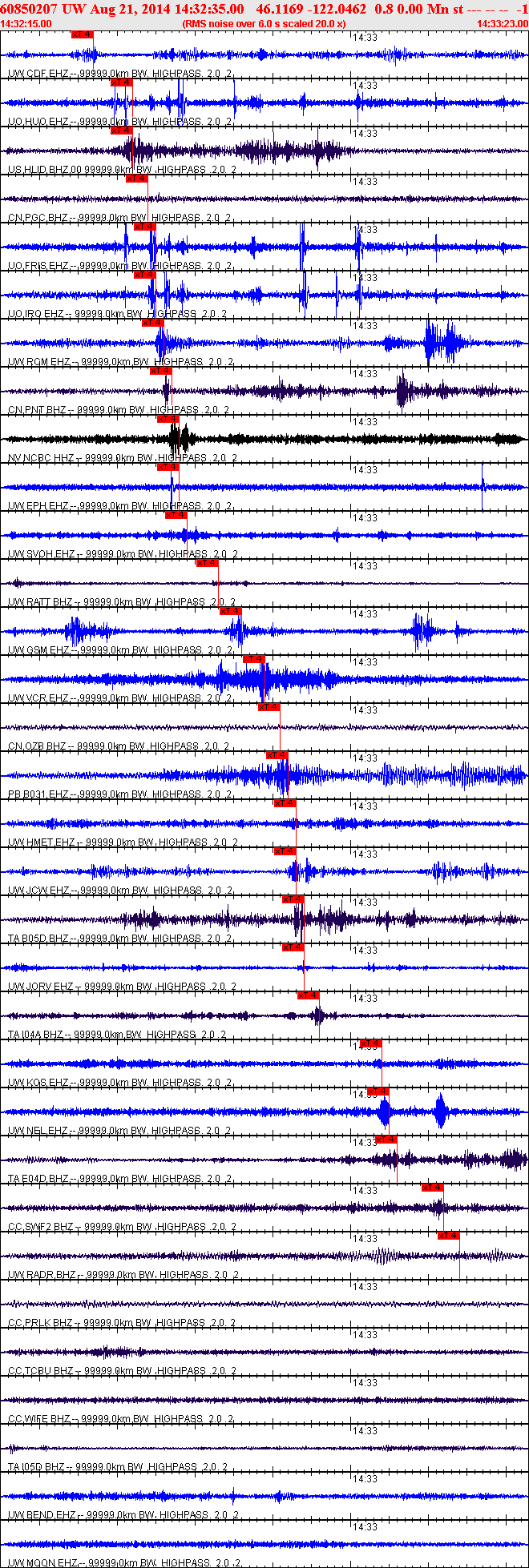Click the event ID 60850207 in header
This screenshot has width=529, height=1568.
28,10
